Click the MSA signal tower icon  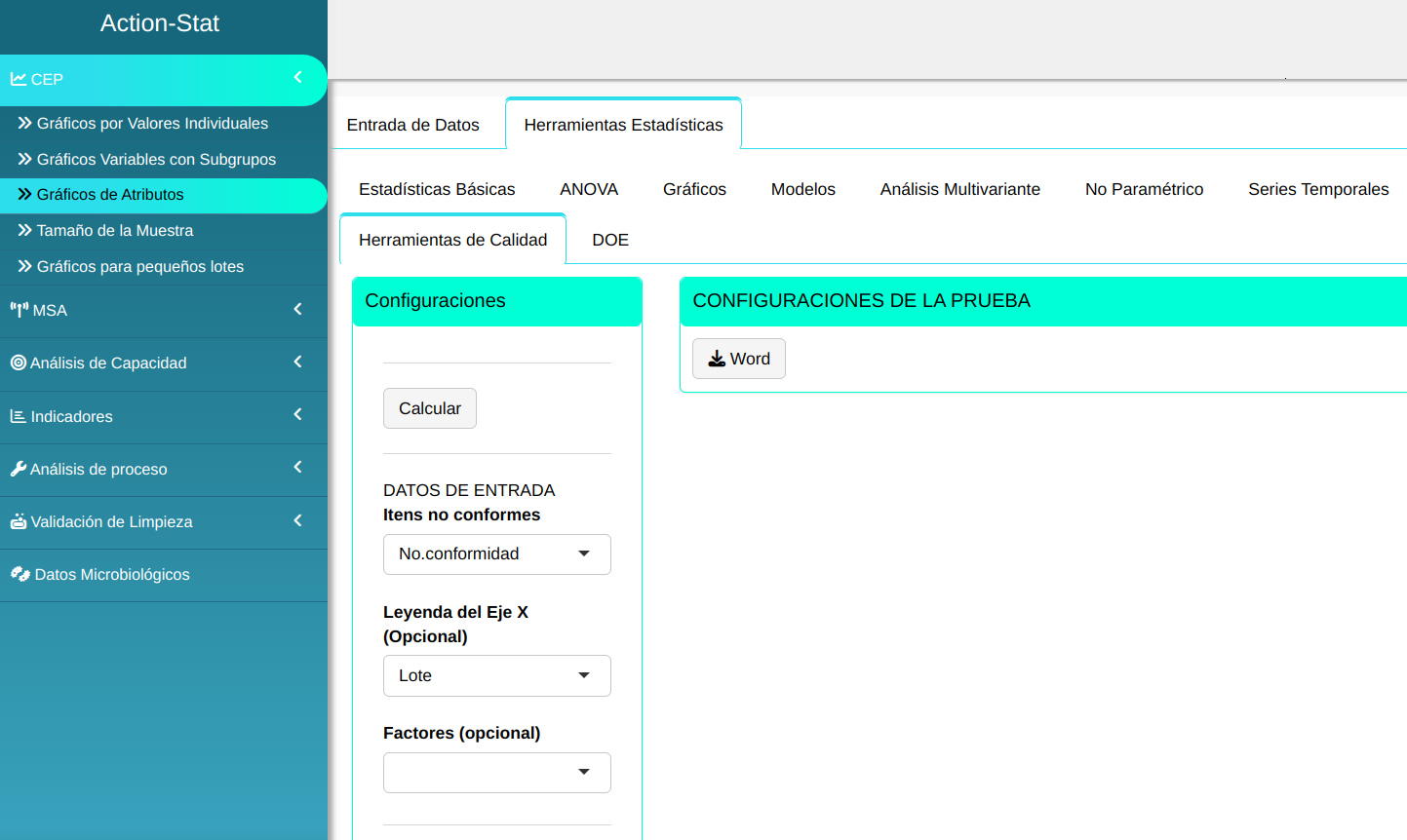click(19, 310)
